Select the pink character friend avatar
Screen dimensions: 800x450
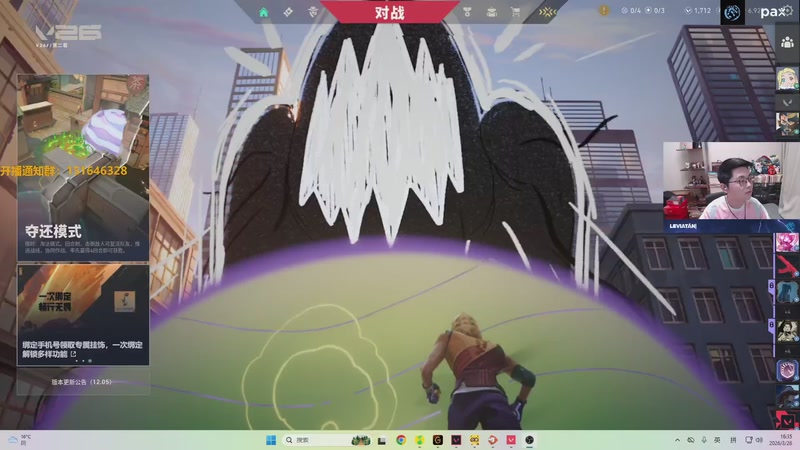tap(787, 242)
